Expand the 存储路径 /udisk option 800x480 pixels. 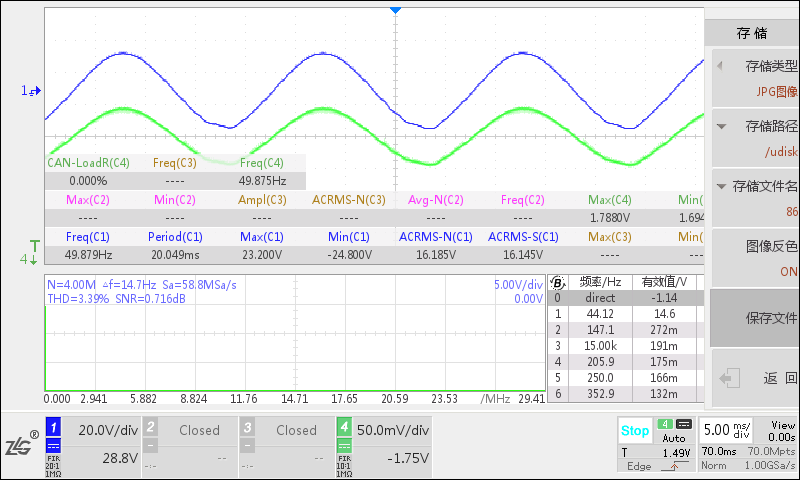755,138
